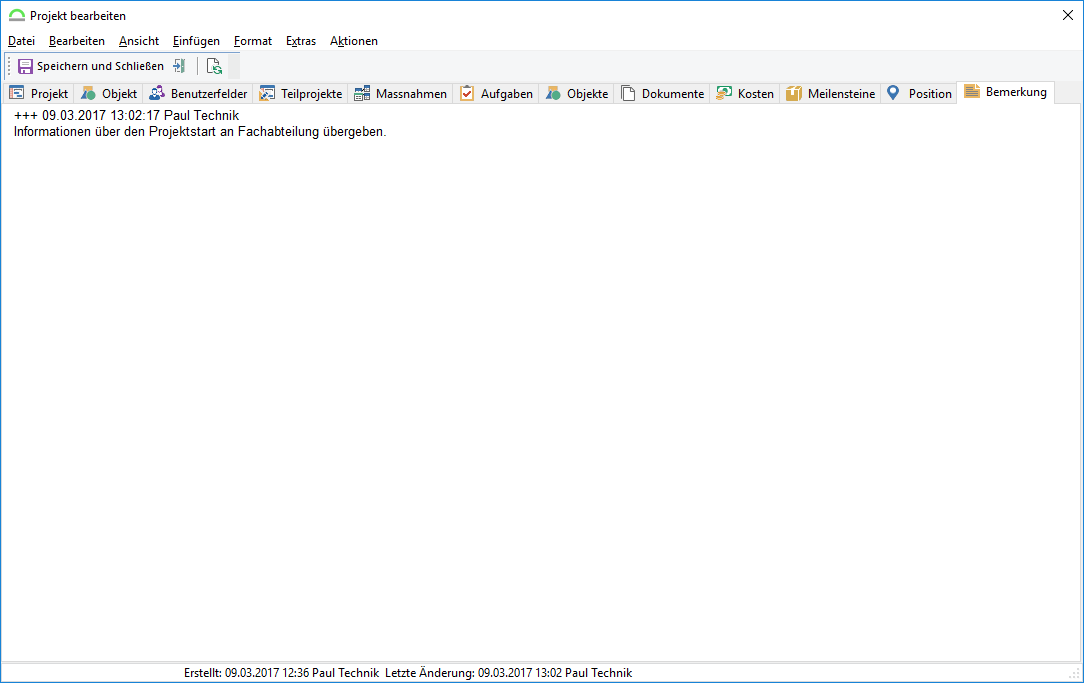This screenshot has width=1084, height=683.
Task: Click the close-without-saving door icon
Action: [x=180, y=66]
